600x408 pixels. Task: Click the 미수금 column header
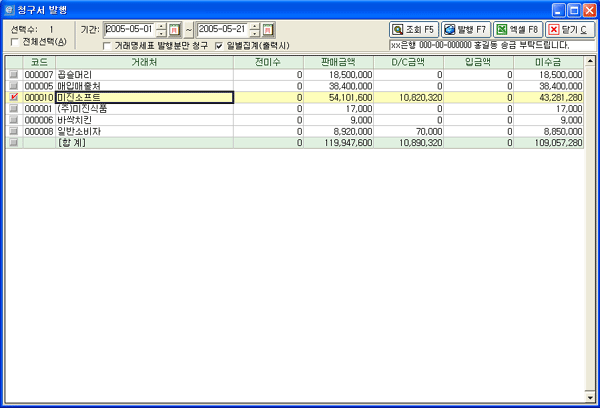(x=548, y=62)
